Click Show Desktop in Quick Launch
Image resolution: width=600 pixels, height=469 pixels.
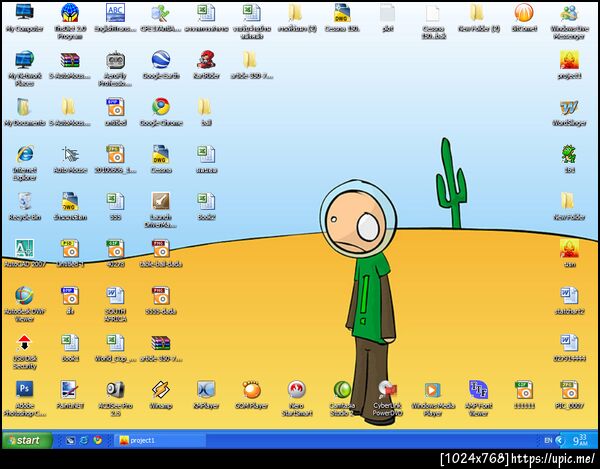pos(70,440)
